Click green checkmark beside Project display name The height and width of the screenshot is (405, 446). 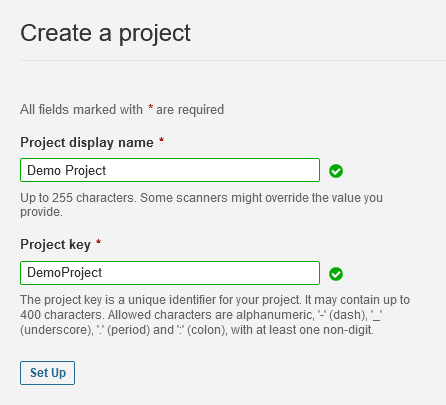click(336, 171)
